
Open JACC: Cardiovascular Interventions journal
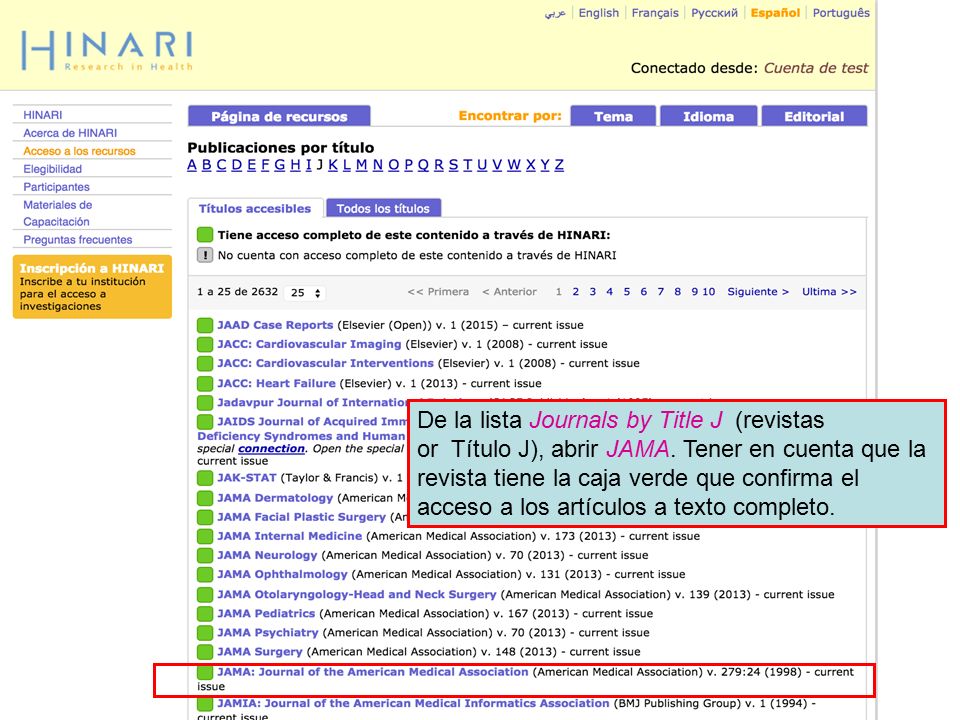[325, 363]
